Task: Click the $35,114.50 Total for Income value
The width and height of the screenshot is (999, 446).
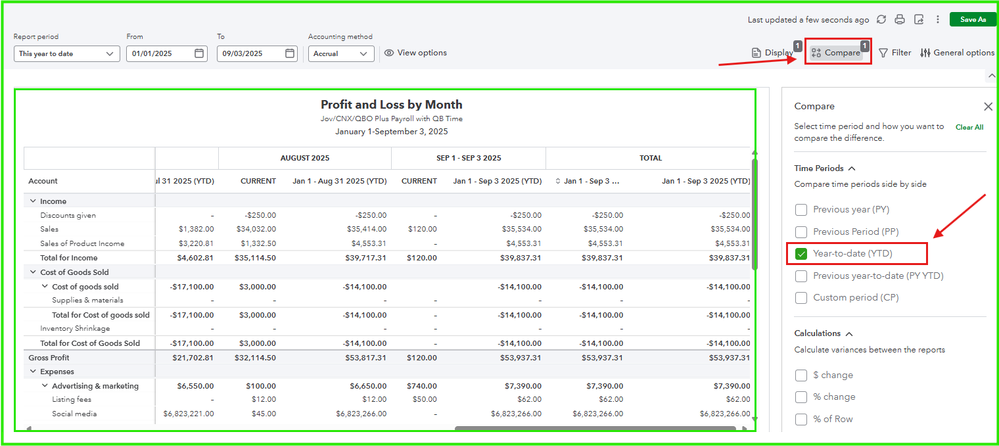Action: click(257, 258)
